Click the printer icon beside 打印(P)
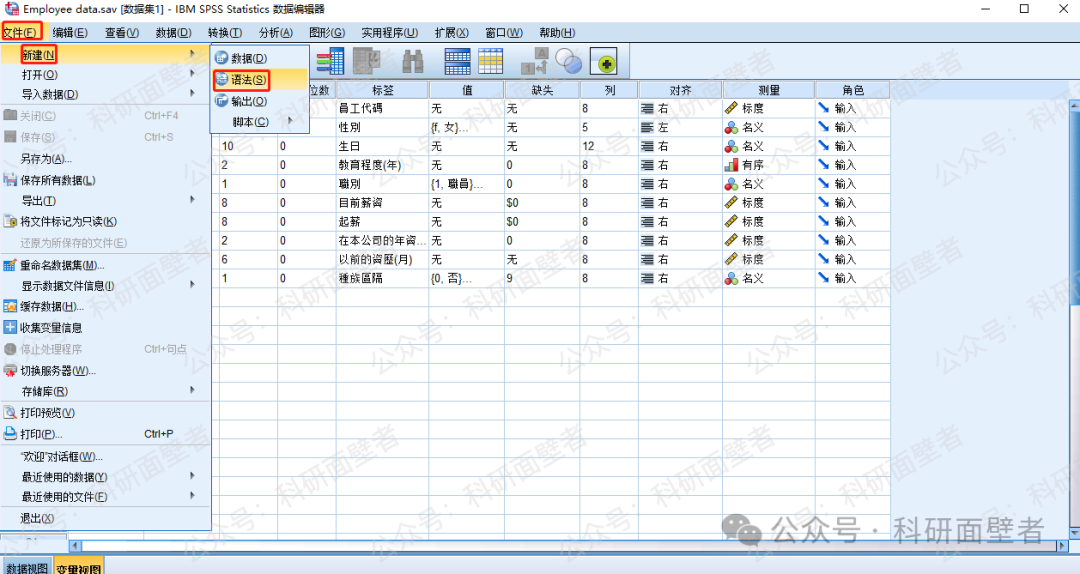The image size is (1080, 574). [10, 434]
